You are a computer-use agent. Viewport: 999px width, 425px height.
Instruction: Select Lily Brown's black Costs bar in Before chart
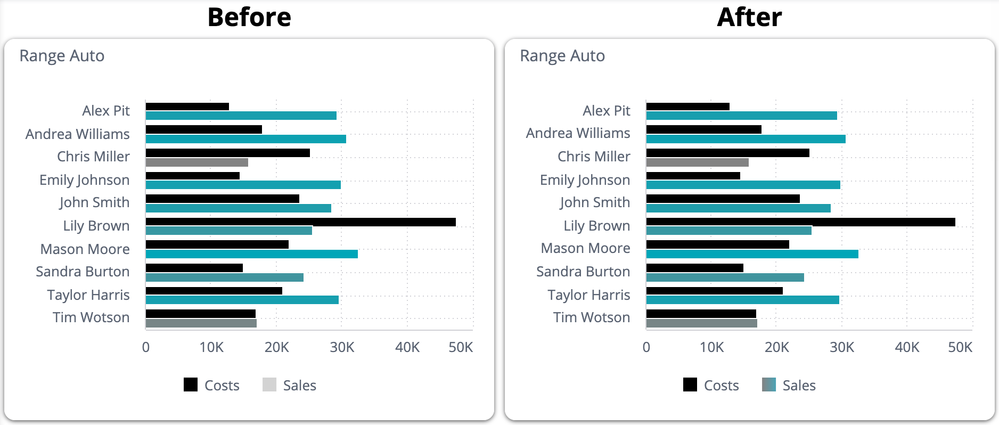[x=300, y=222]
